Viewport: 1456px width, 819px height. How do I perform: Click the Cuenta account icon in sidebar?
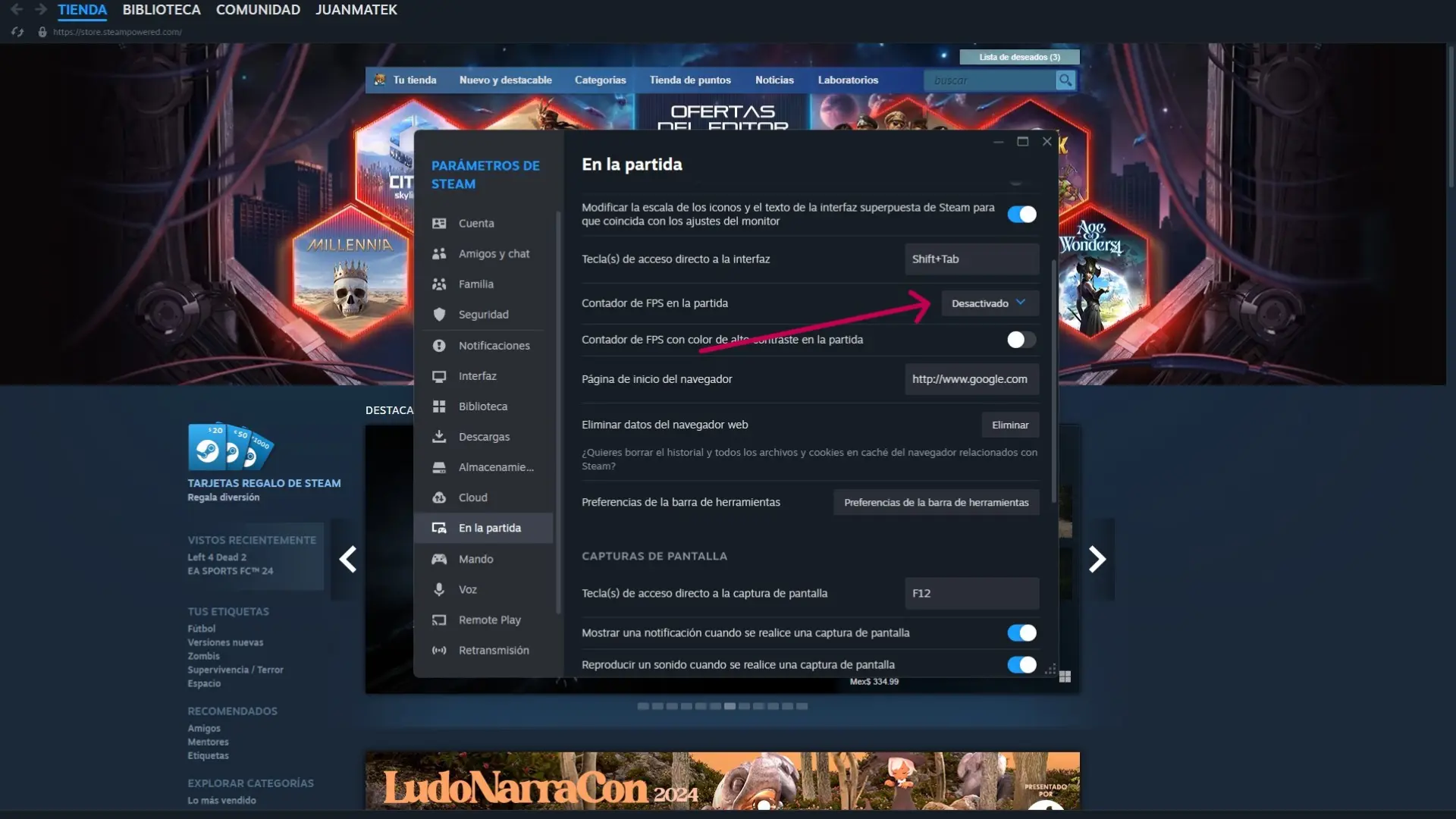click(439, 223)
